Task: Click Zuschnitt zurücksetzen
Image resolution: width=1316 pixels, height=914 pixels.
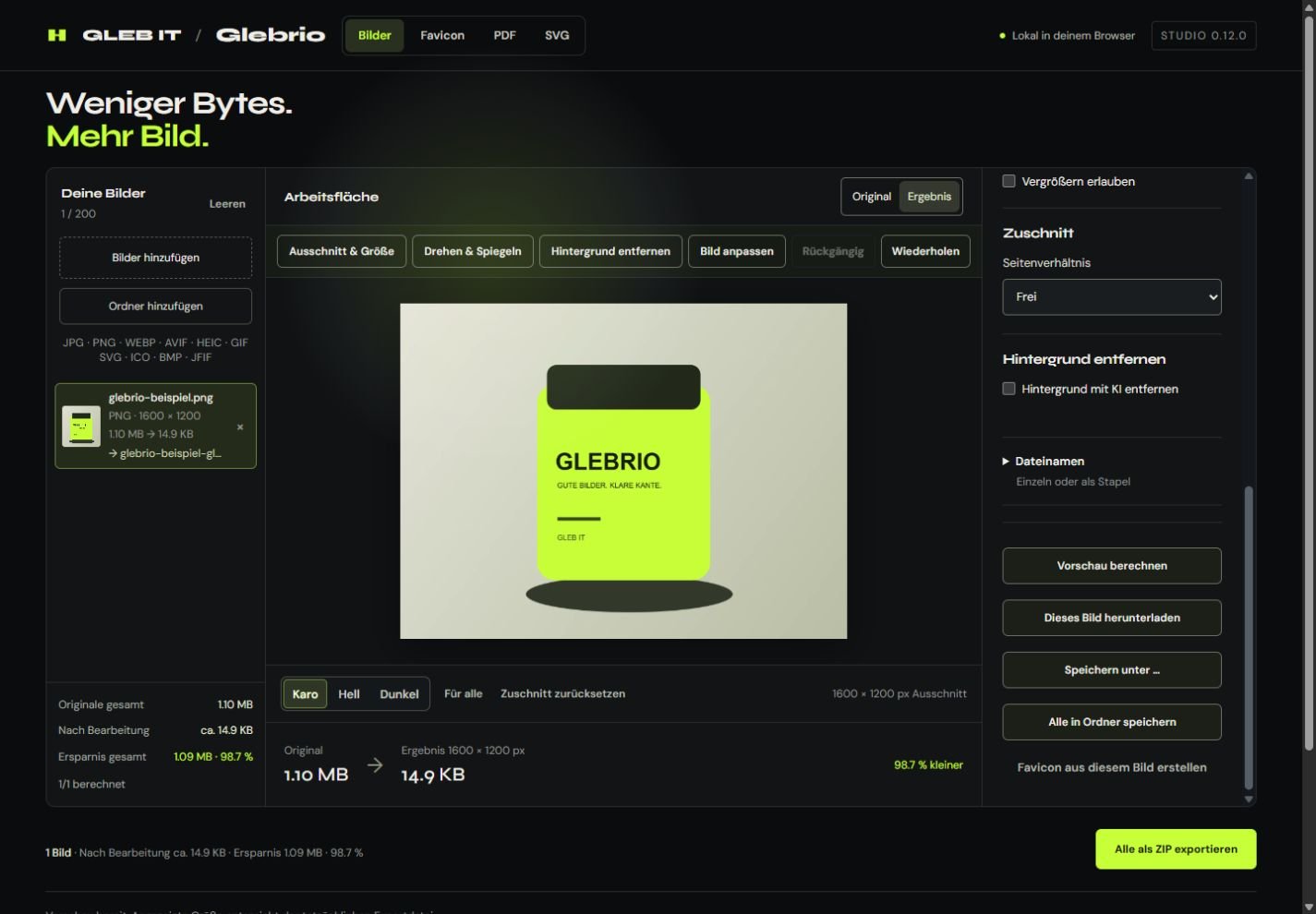Action: coord(562,693)
